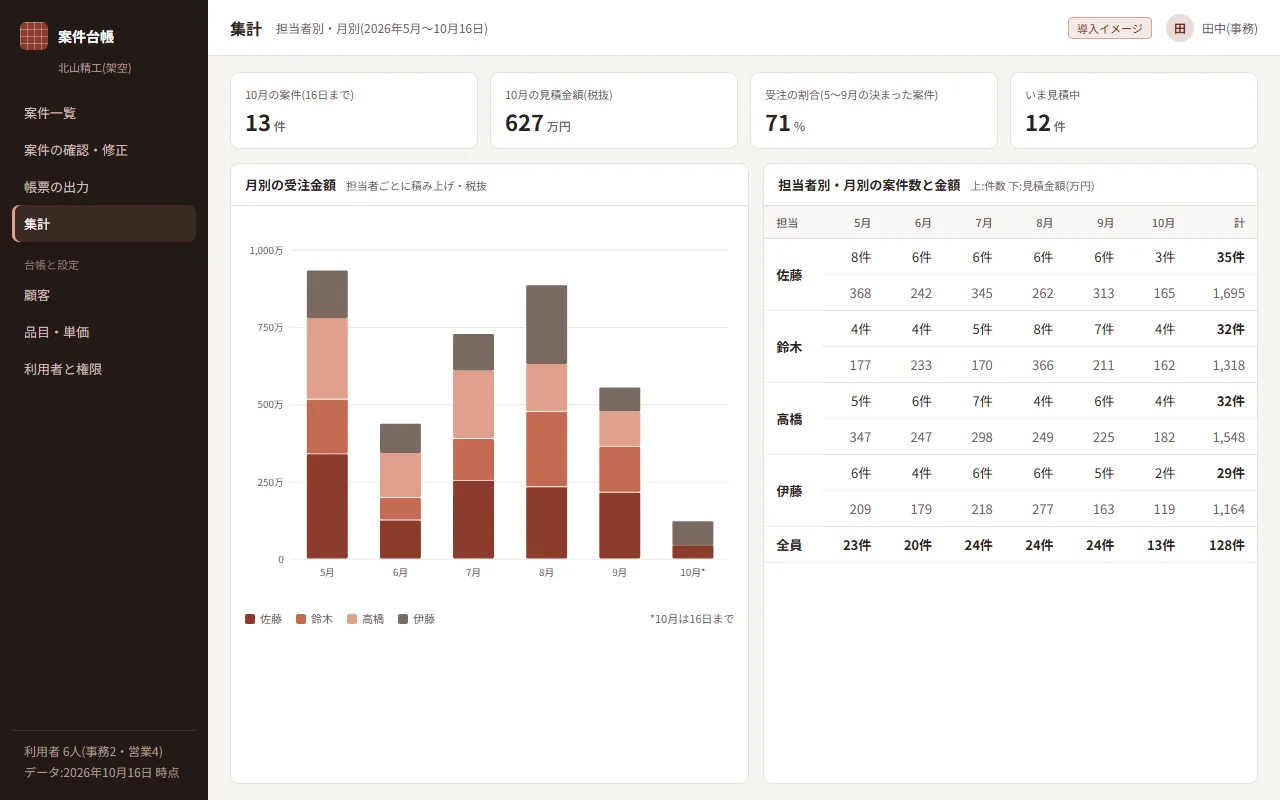Click the 10月の見積金額 627万円 card
Image resolution: width=1280 pixels, height=800 pixels.
(x=614, y=110)
